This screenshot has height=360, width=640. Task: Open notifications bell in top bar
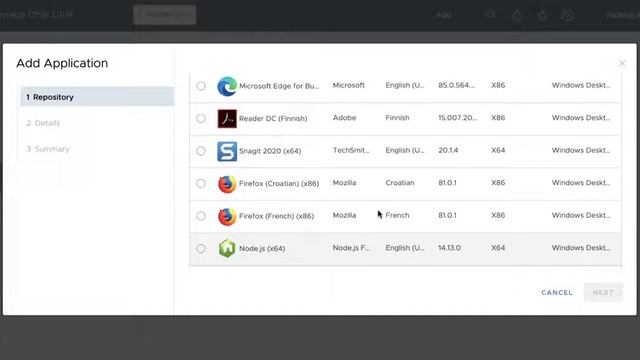pos(516,15)
